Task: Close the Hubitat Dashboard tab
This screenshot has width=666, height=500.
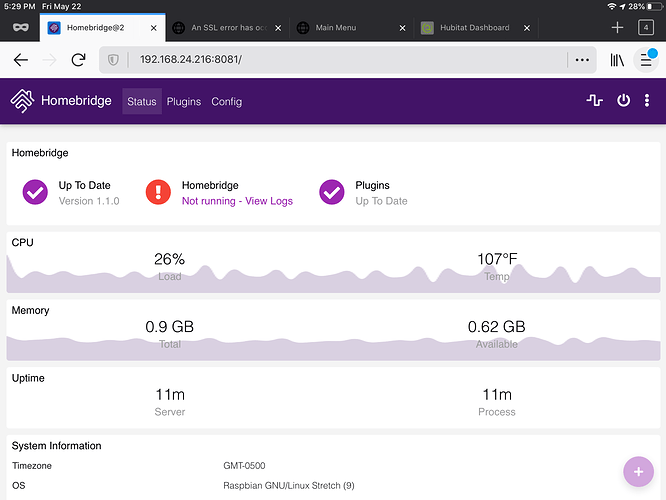Action: click(x=527, y=28)
